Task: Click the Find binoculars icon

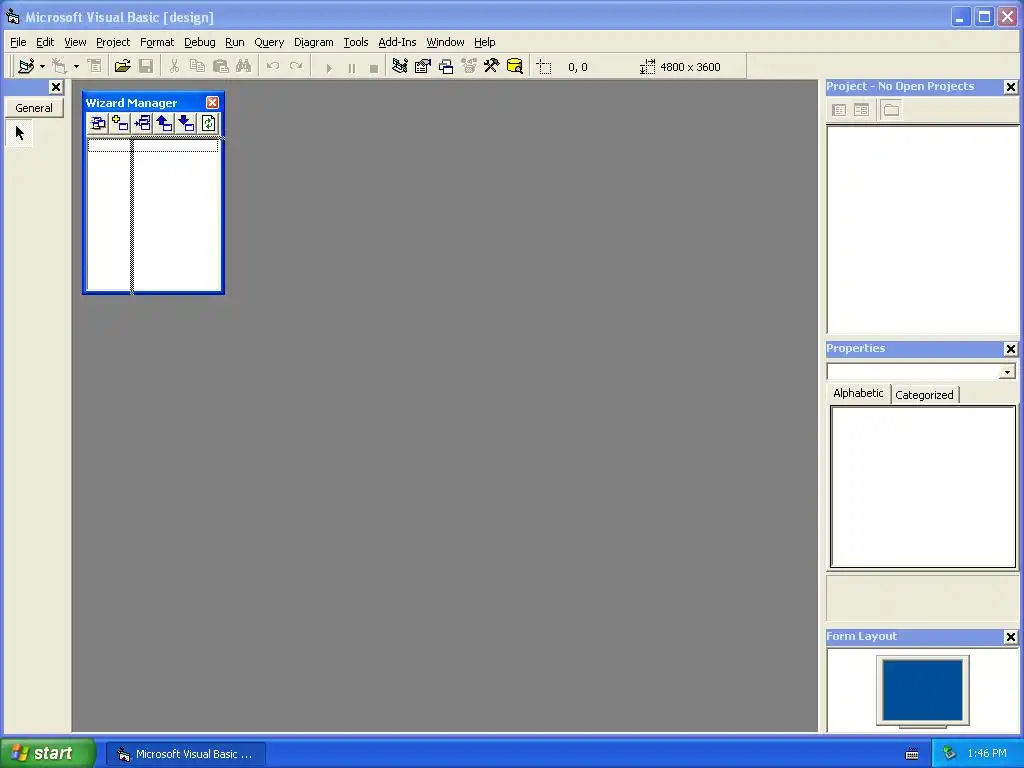Action: (244, 66)
